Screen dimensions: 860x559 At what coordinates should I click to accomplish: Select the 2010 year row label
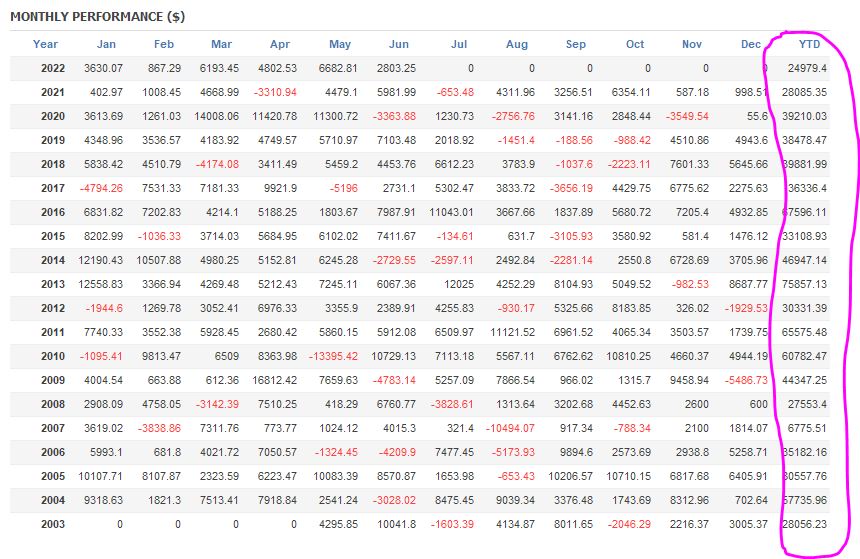[53, 357]
